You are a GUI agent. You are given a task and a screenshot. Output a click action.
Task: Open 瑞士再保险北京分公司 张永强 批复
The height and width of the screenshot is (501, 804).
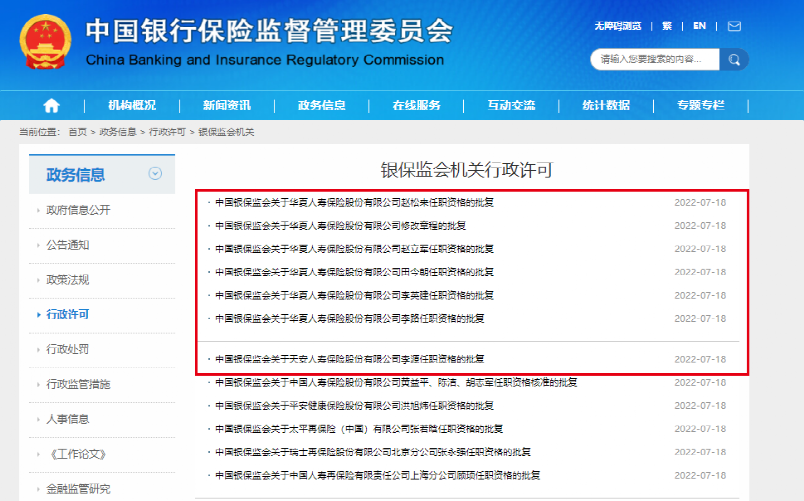pyautogui.click(x=373, y=452)
